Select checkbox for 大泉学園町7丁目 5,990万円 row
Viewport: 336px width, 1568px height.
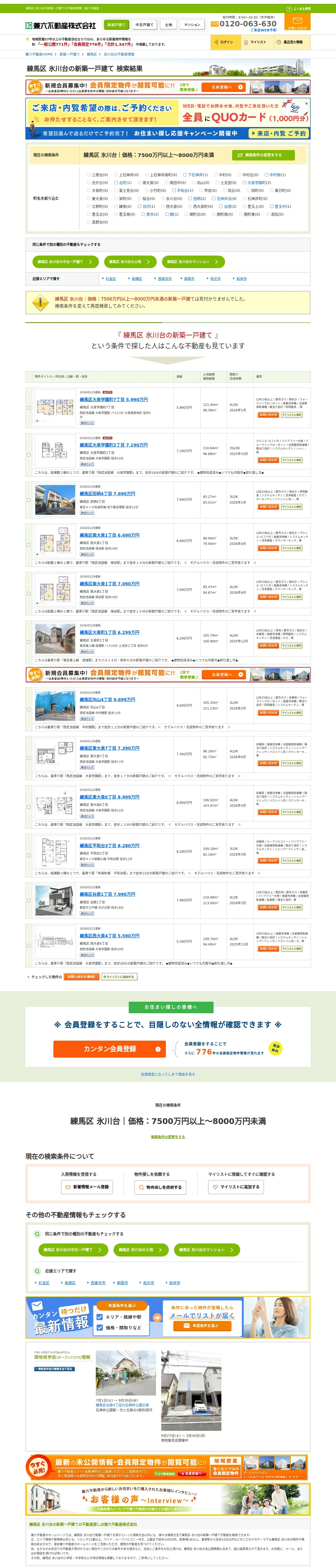29,408
